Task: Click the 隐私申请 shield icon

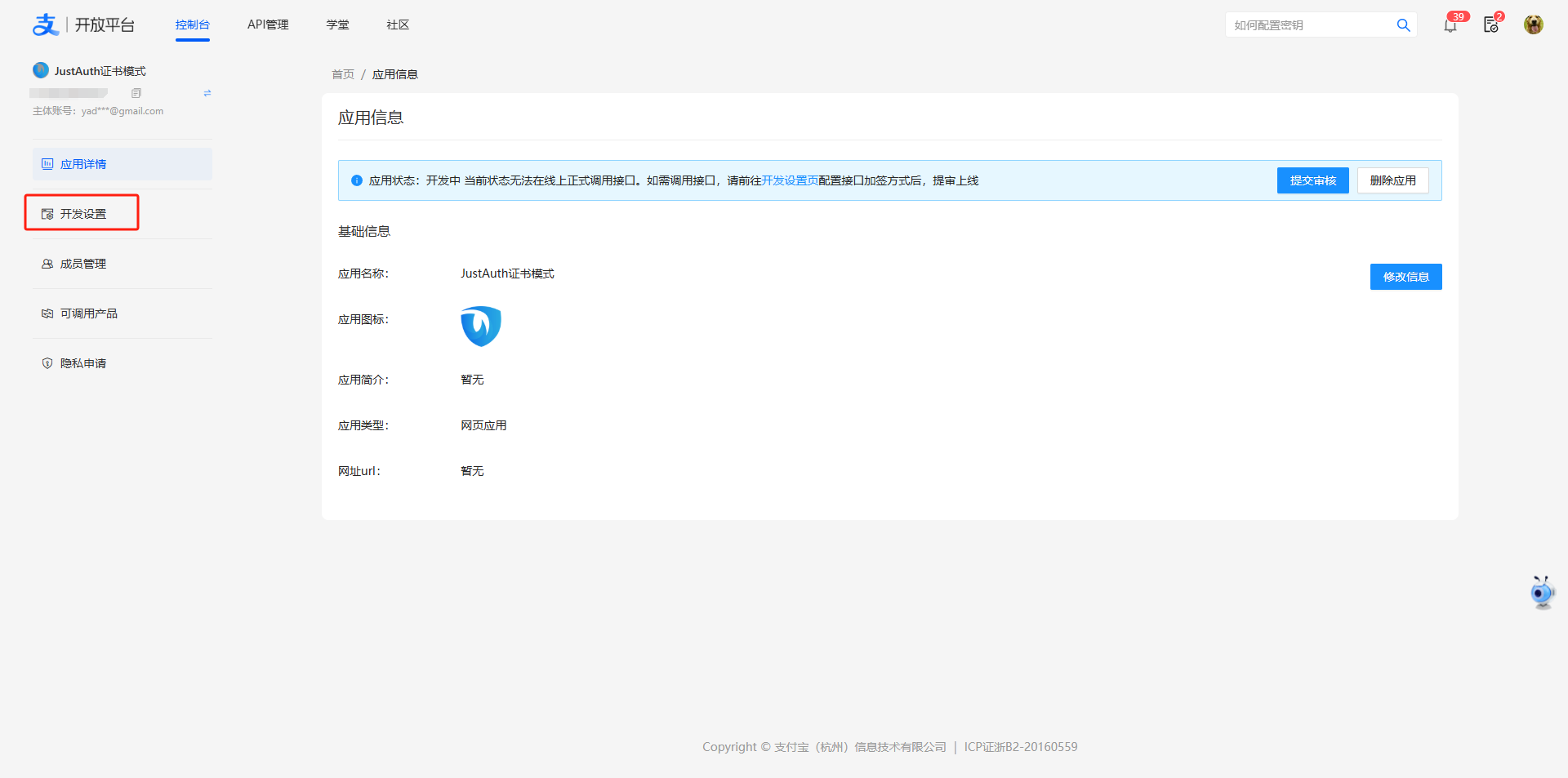Action: 47,363
